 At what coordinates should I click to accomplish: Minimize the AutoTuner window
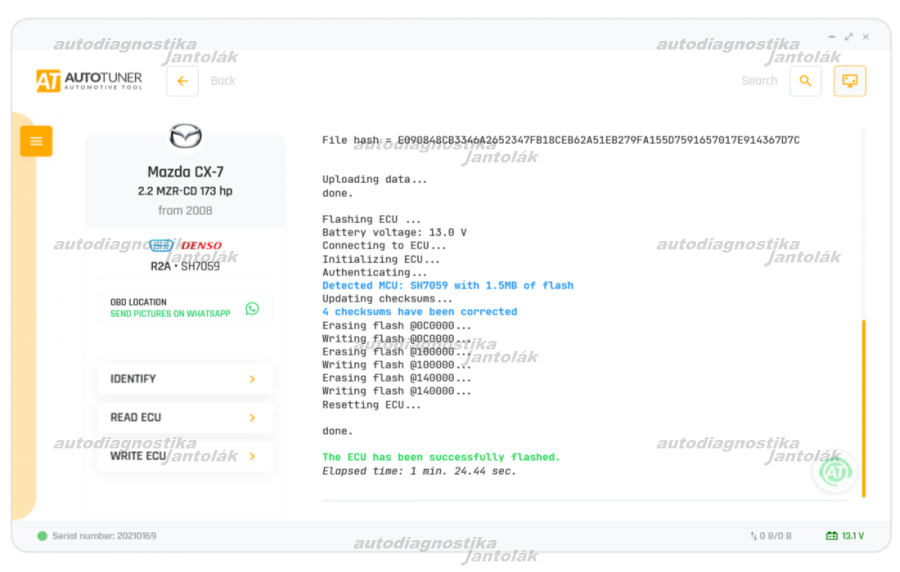pyautogui.click(x=832, y=37)
